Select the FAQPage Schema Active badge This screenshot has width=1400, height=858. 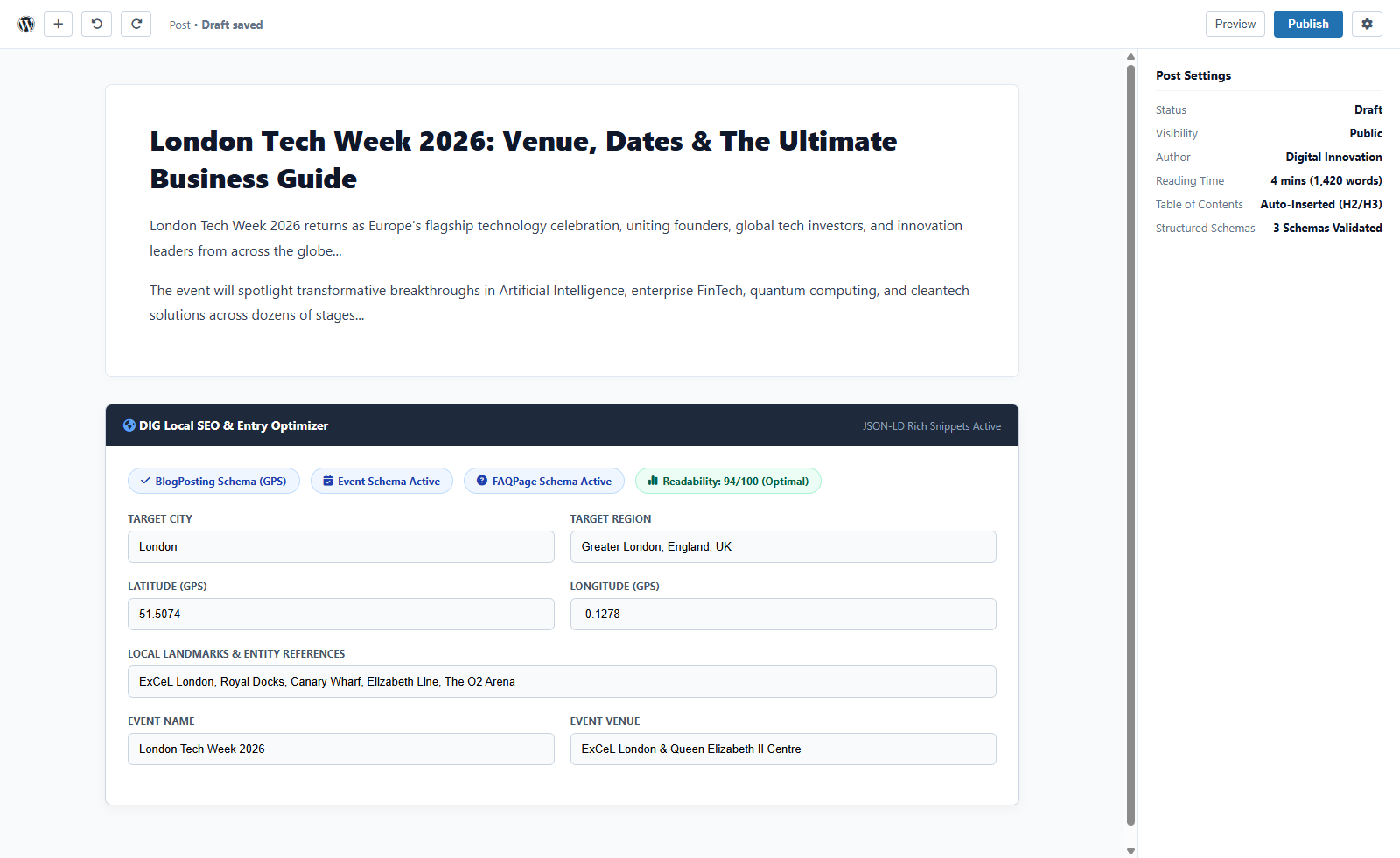click(544, 481)
